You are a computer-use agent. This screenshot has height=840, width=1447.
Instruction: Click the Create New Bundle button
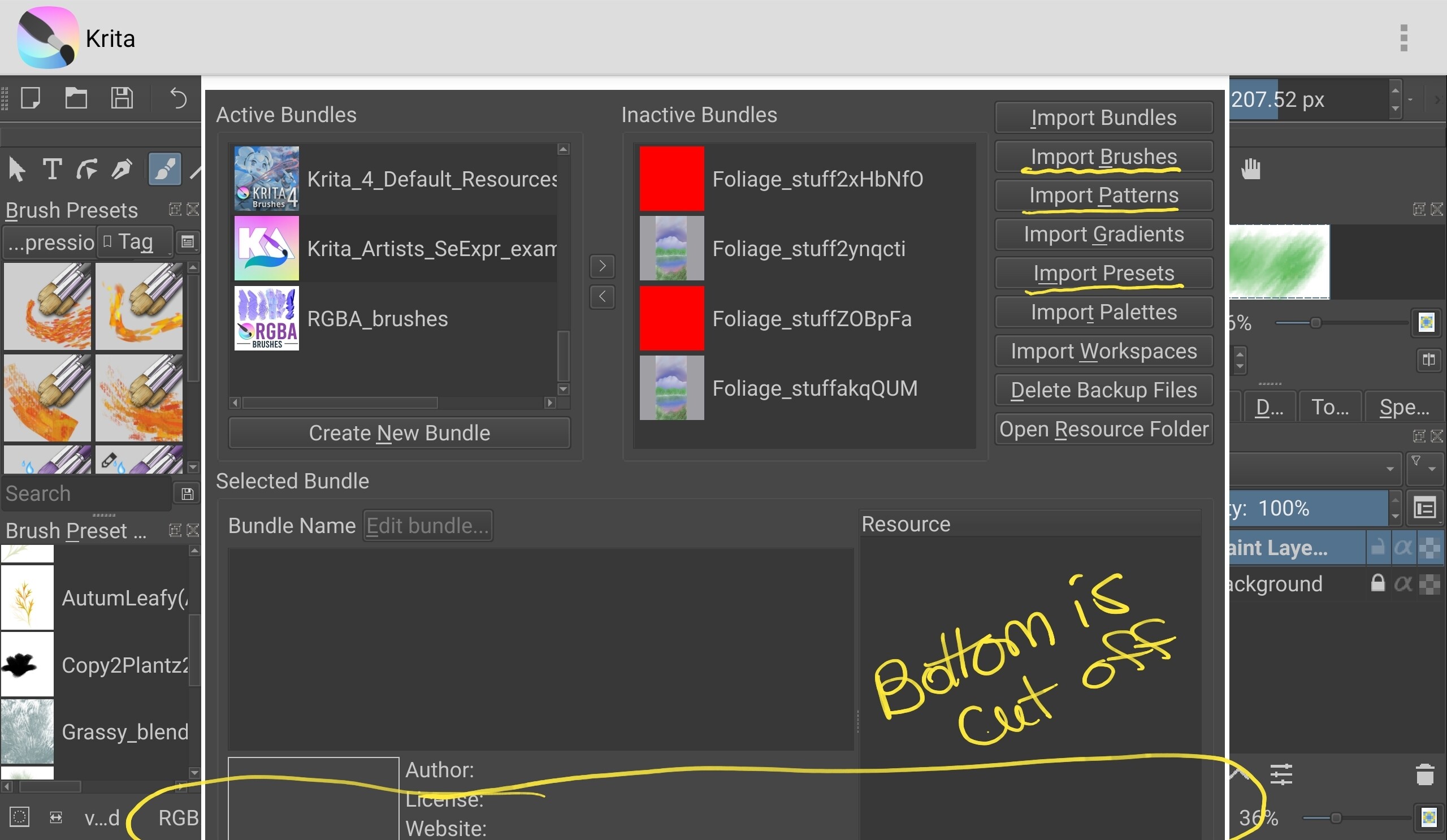(x=399, y=433)
